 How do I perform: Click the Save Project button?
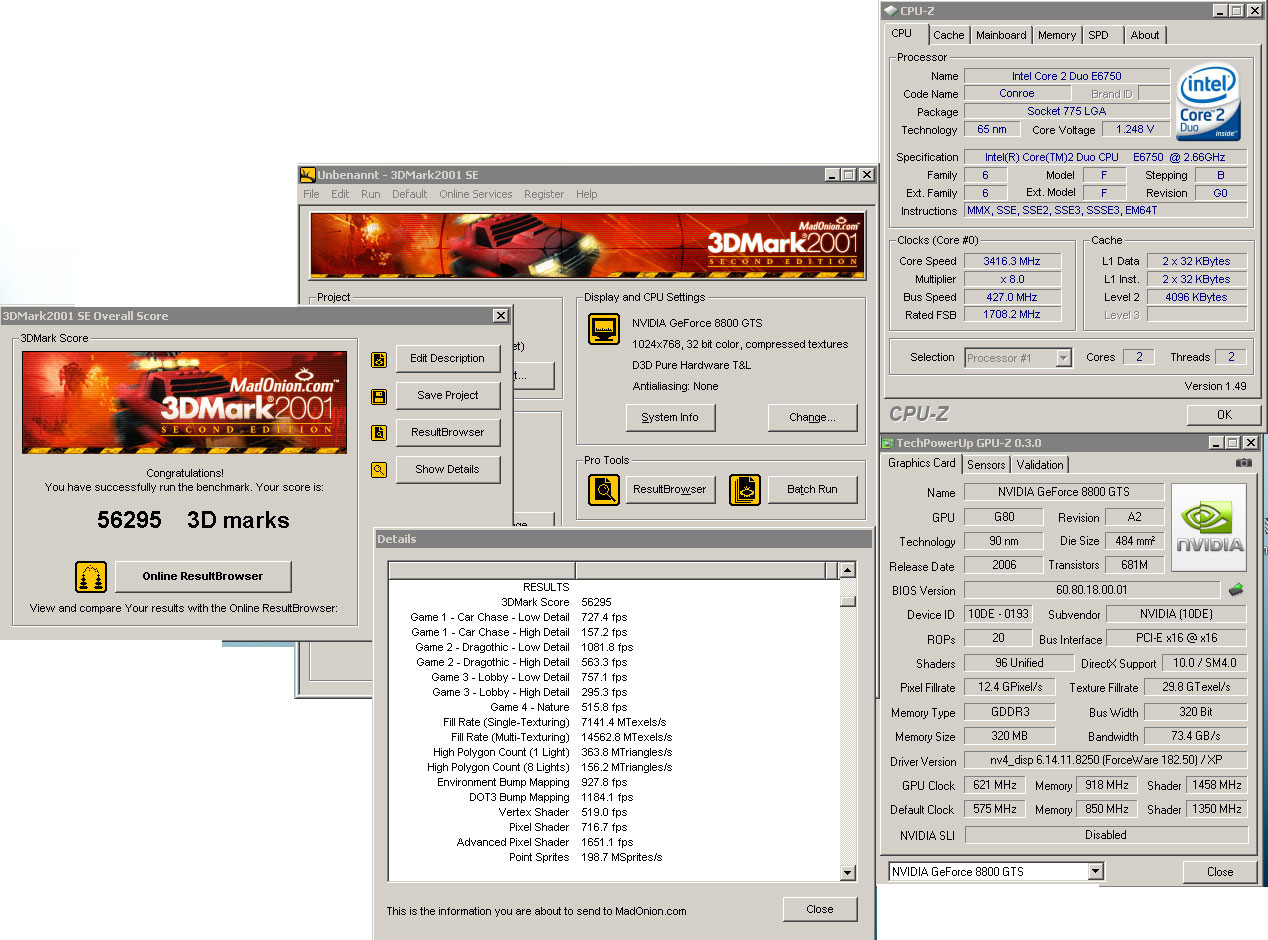448,396
